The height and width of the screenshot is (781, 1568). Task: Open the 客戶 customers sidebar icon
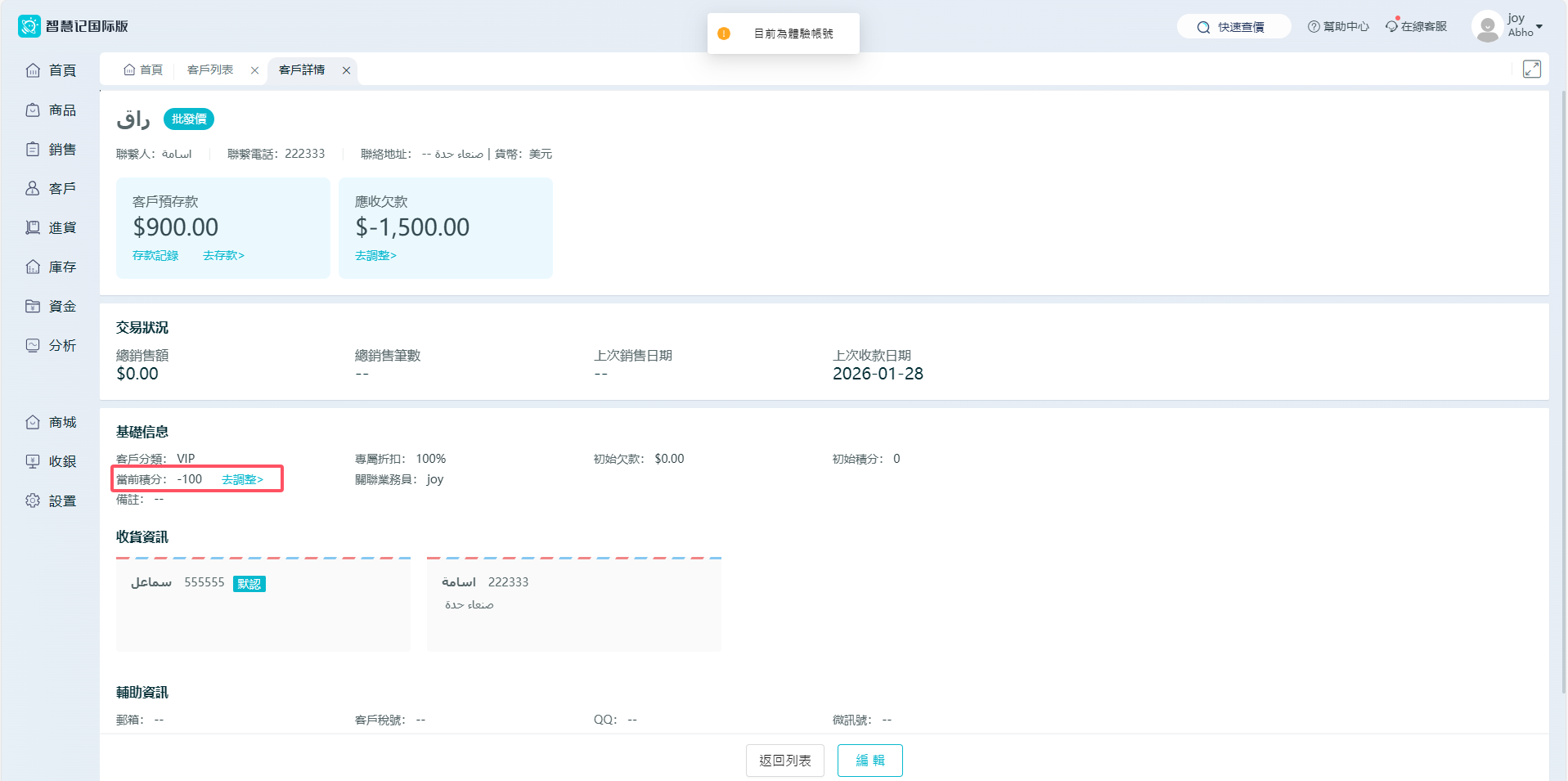point(33,188)
